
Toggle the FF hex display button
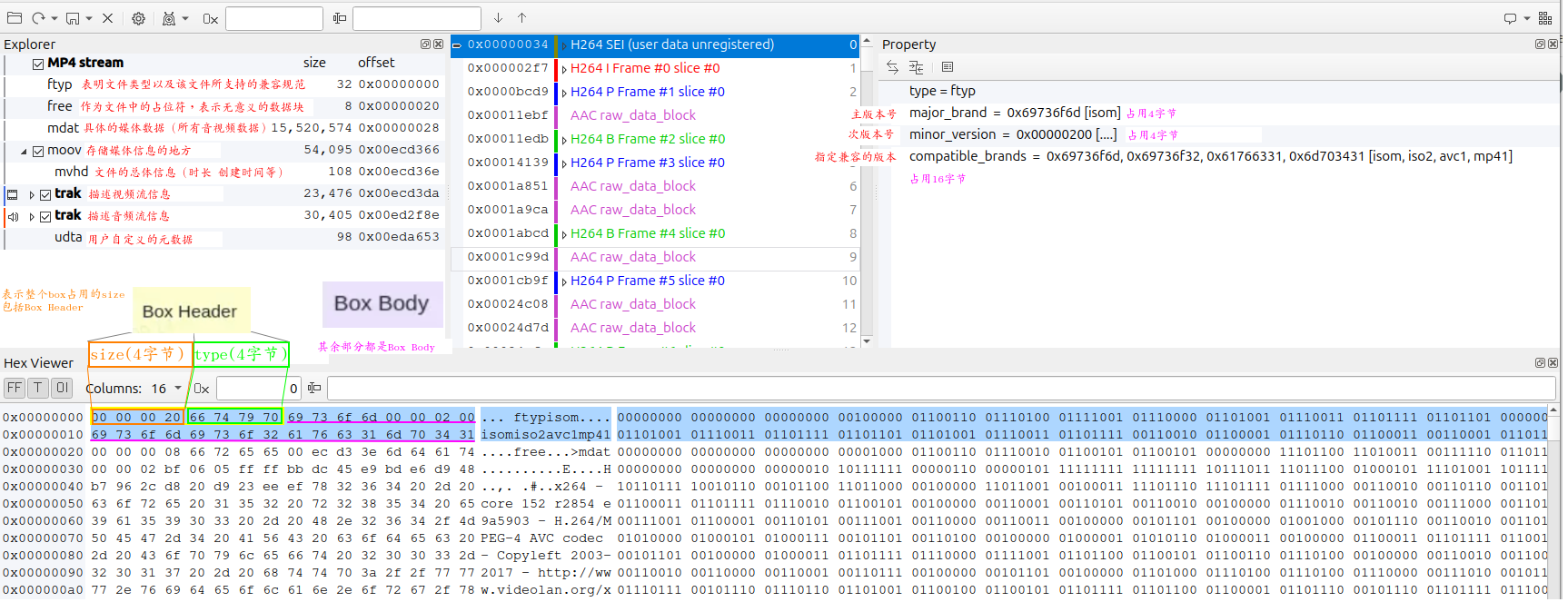pyautogui.click(x=15, y=388)
